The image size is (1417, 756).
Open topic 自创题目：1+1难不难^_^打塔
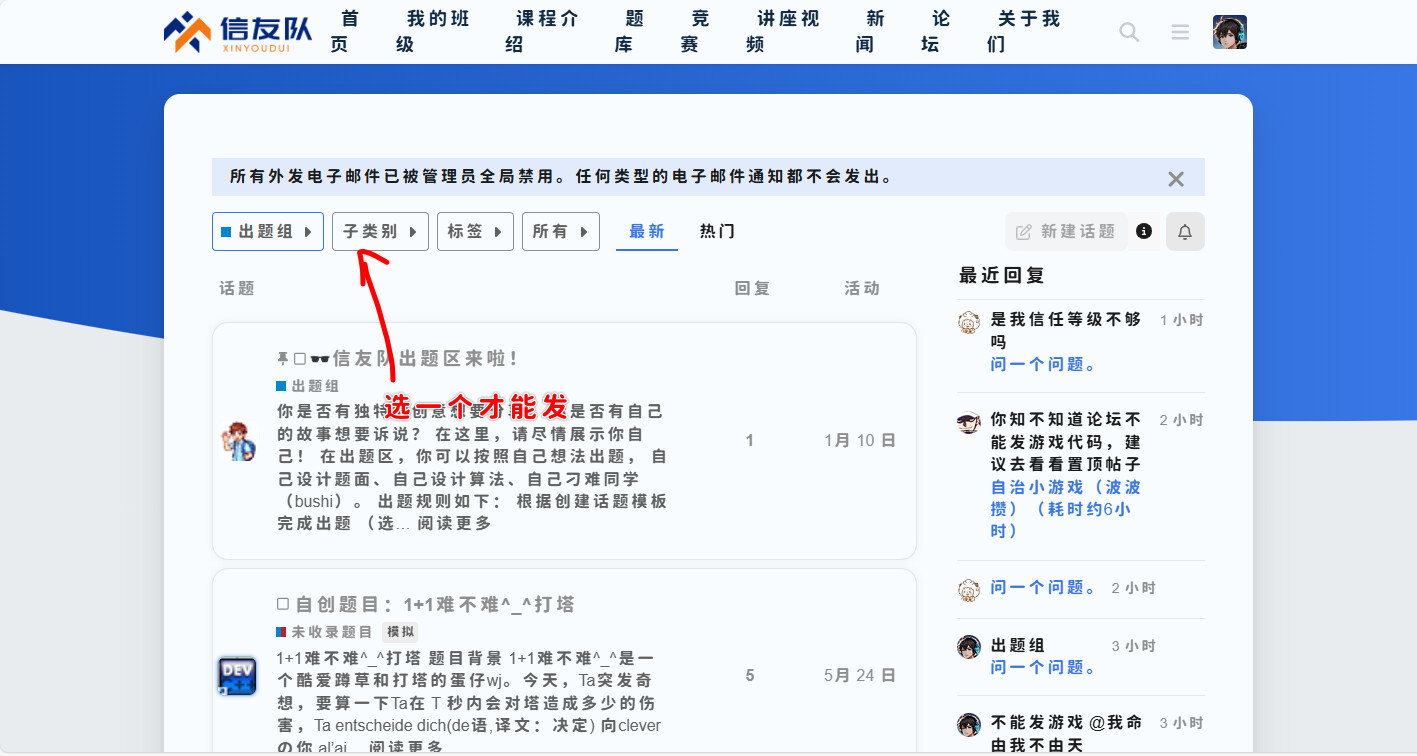[436, 604]
